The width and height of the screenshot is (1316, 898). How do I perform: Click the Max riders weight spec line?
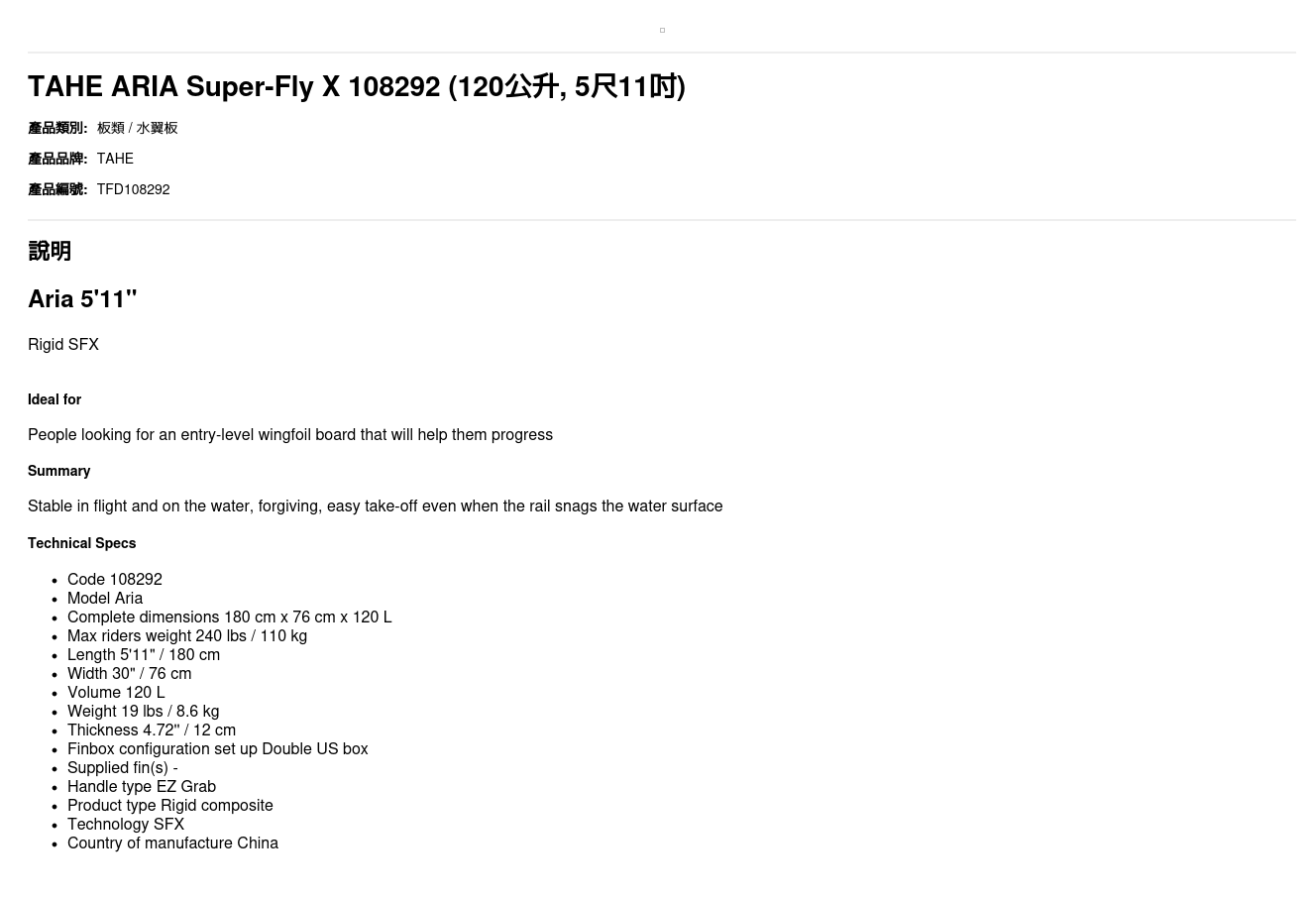[x=186, y=636]
